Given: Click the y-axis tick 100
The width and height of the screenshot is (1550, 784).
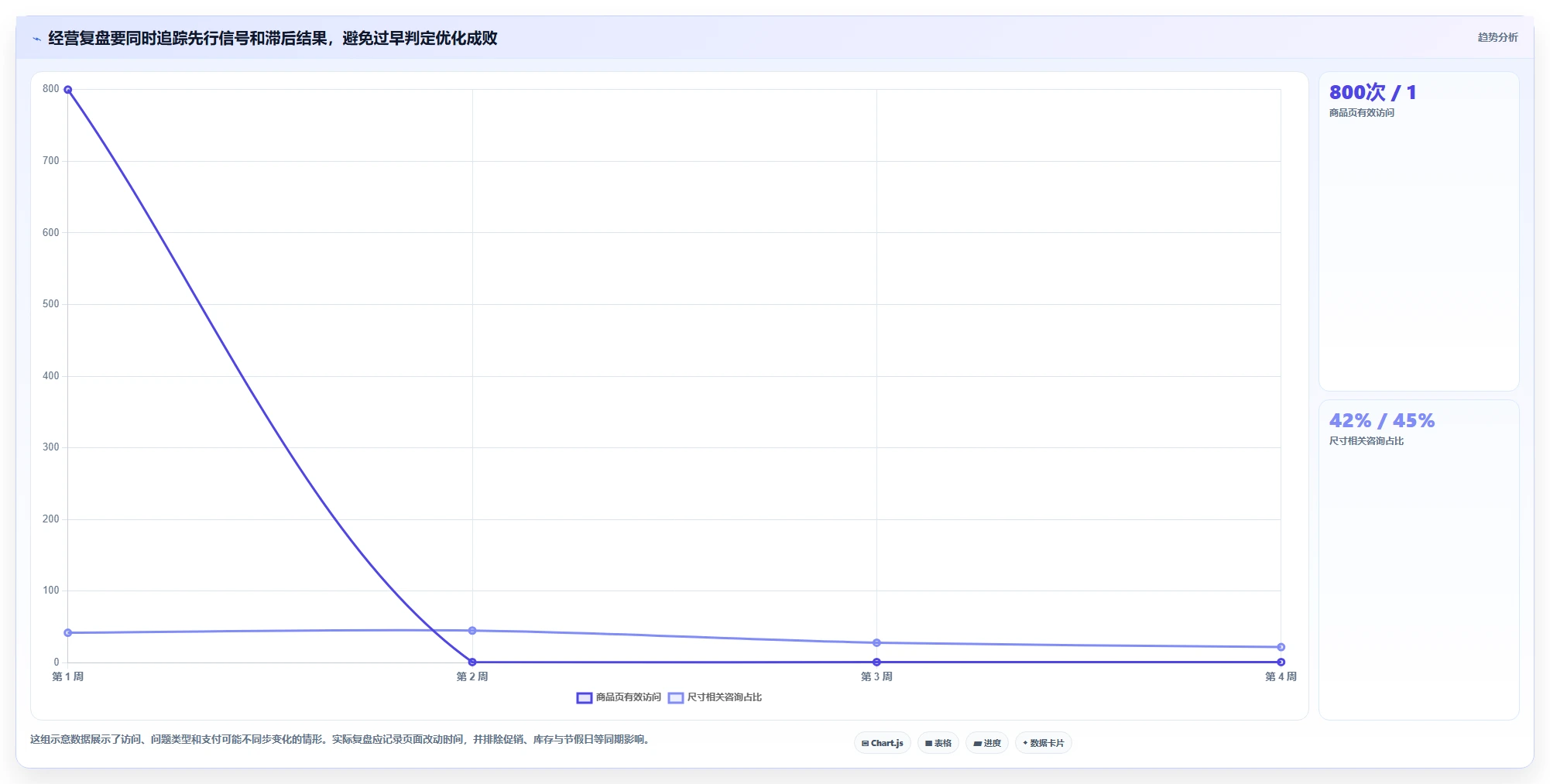Looking at the screenshot, I should click(51, 591).
